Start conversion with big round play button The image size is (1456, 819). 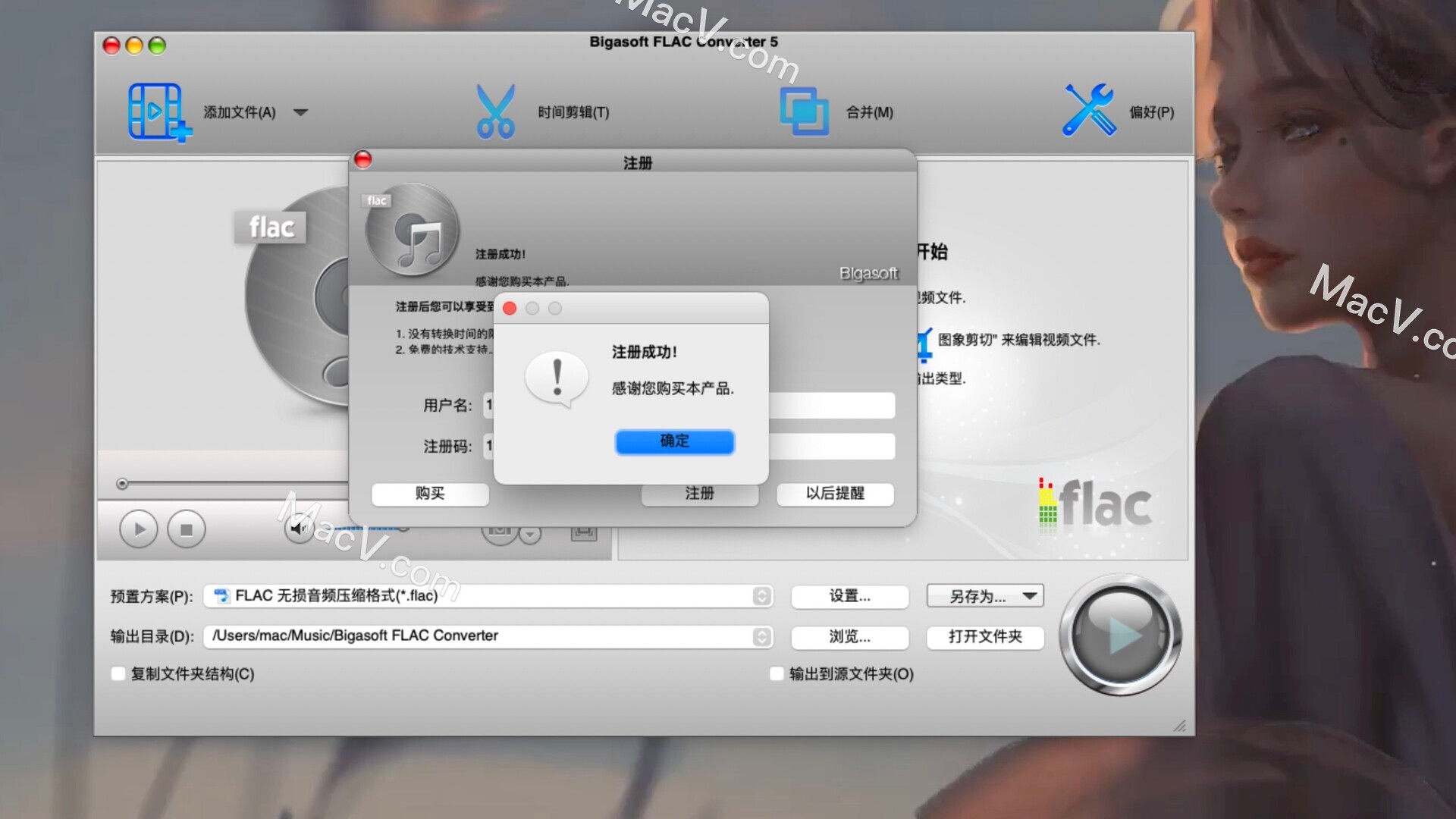point(1120,635)
